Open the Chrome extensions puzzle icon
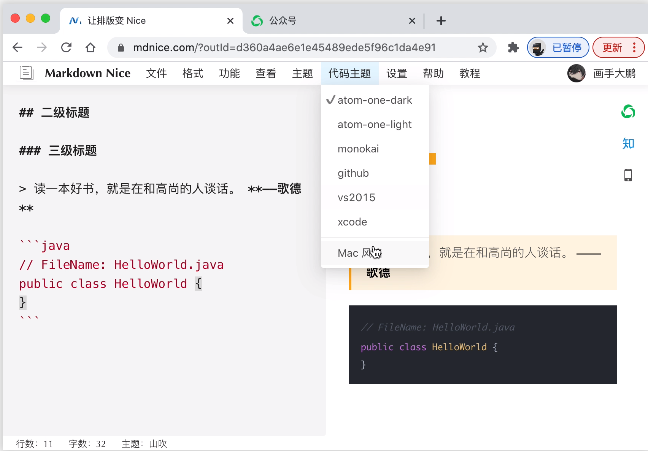The image size is (648, 451). click(x=513, y=48)
